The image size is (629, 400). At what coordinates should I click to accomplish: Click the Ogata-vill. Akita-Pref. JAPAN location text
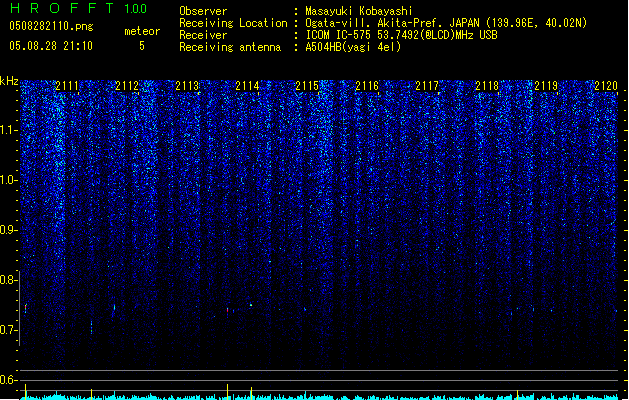coord(446,23)
